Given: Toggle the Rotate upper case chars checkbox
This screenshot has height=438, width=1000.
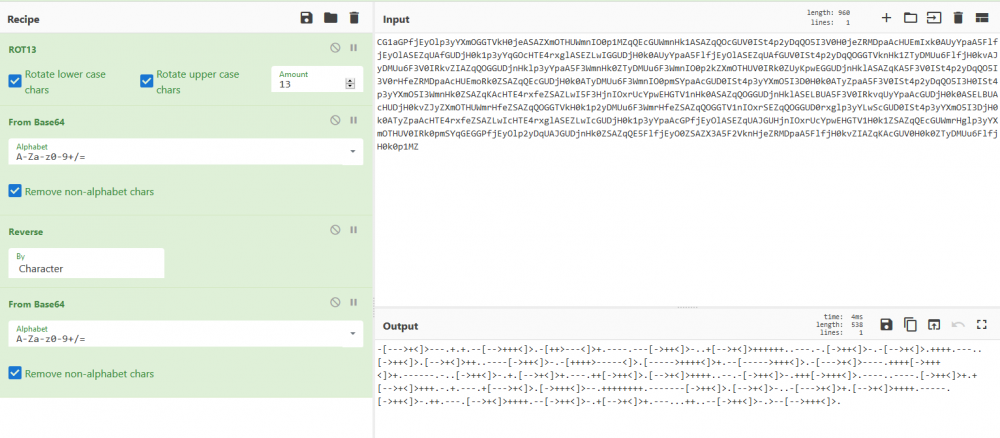Looking at the screenshot, I should [148, 81].
